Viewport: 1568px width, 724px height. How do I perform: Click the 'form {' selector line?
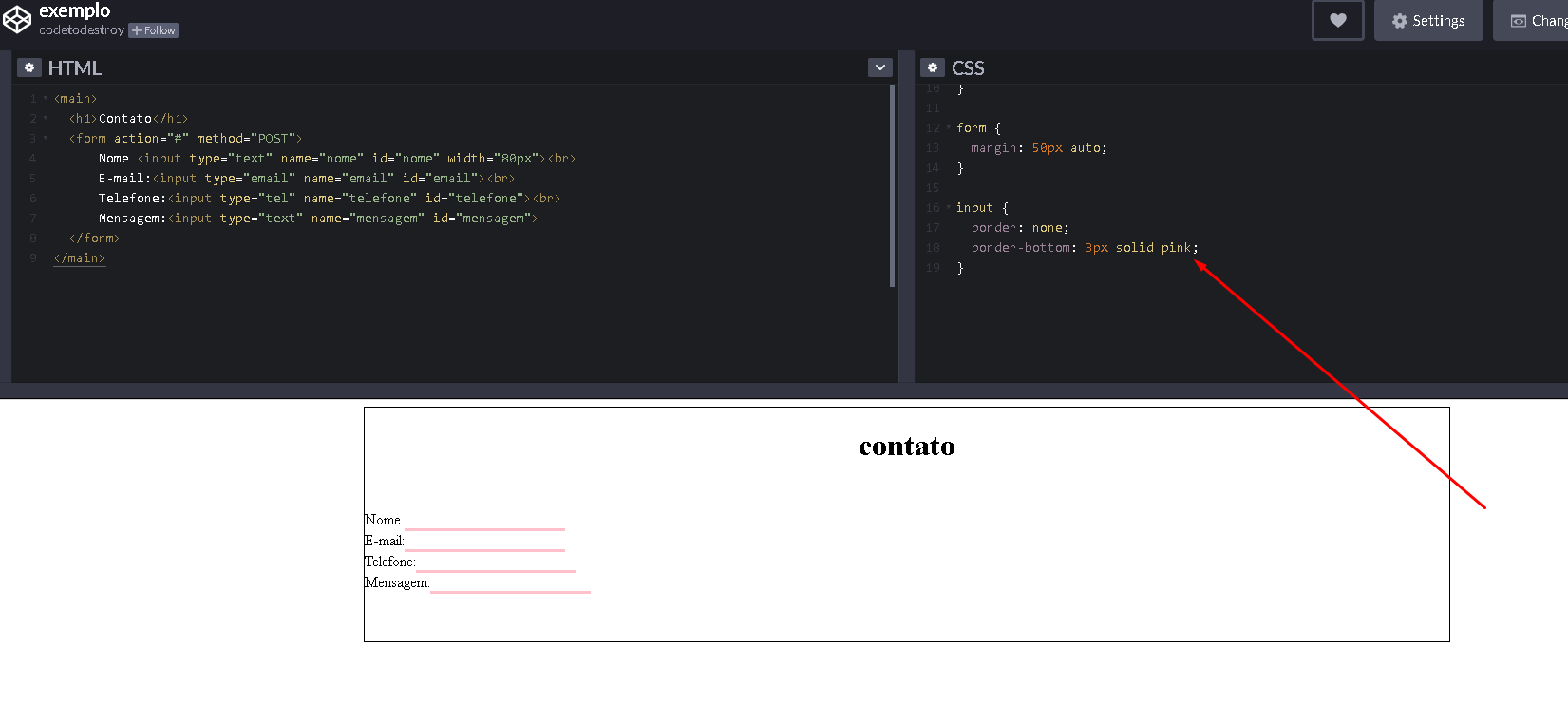(978, 127)
